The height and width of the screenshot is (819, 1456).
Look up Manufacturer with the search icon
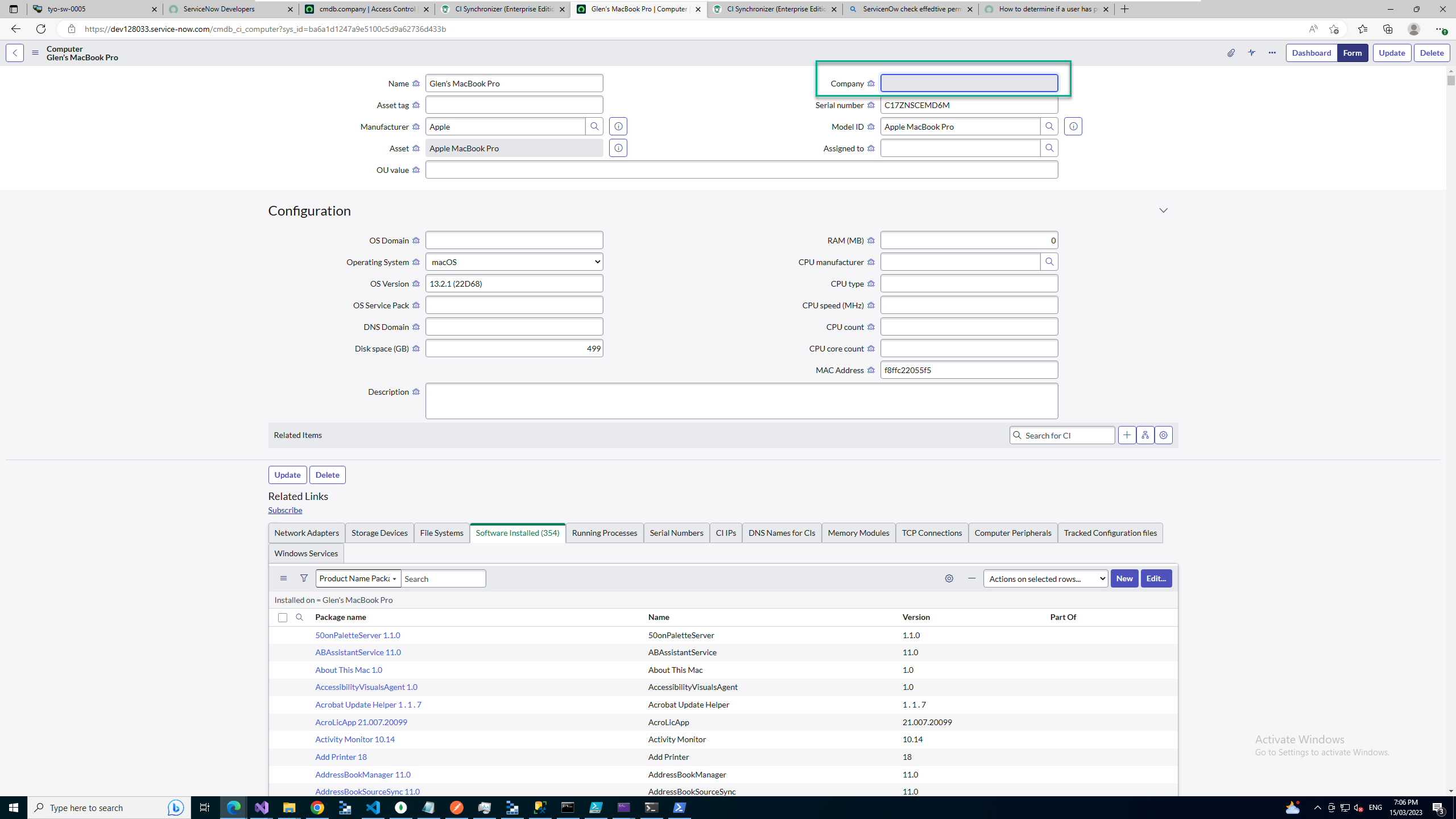[x=594, y=126]
